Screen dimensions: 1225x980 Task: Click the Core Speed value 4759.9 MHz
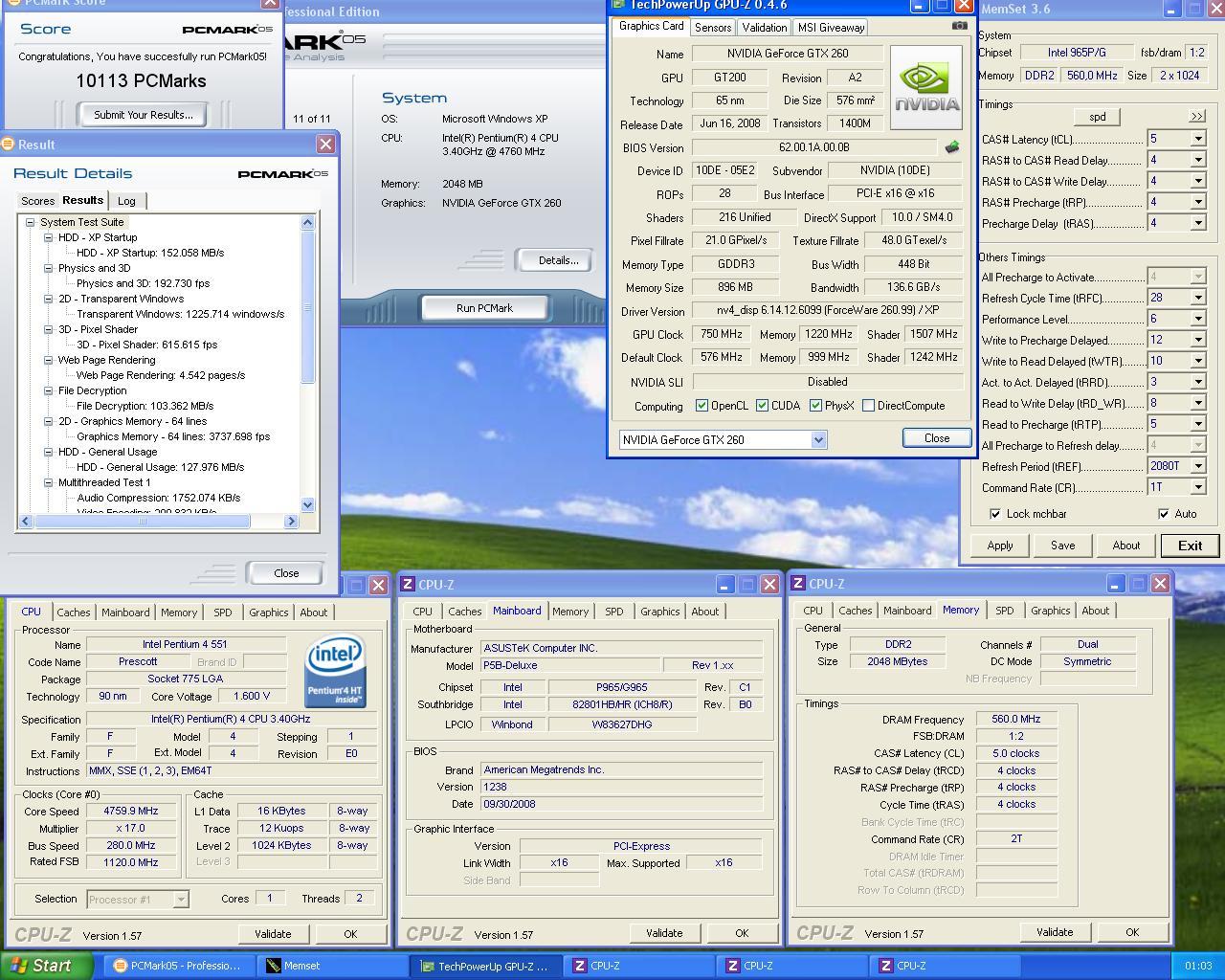pyautogui.click(x=132, y=811)
